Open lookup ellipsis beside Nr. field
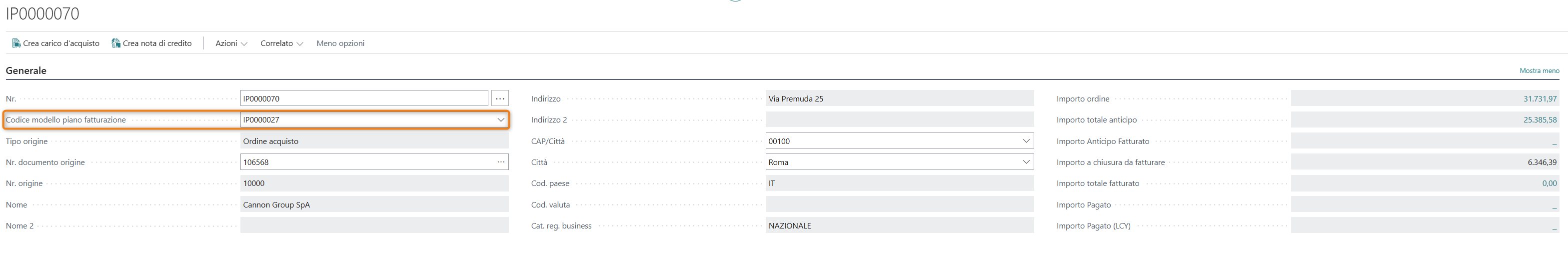Screen dimensions: 1568x255 point(500,98)
